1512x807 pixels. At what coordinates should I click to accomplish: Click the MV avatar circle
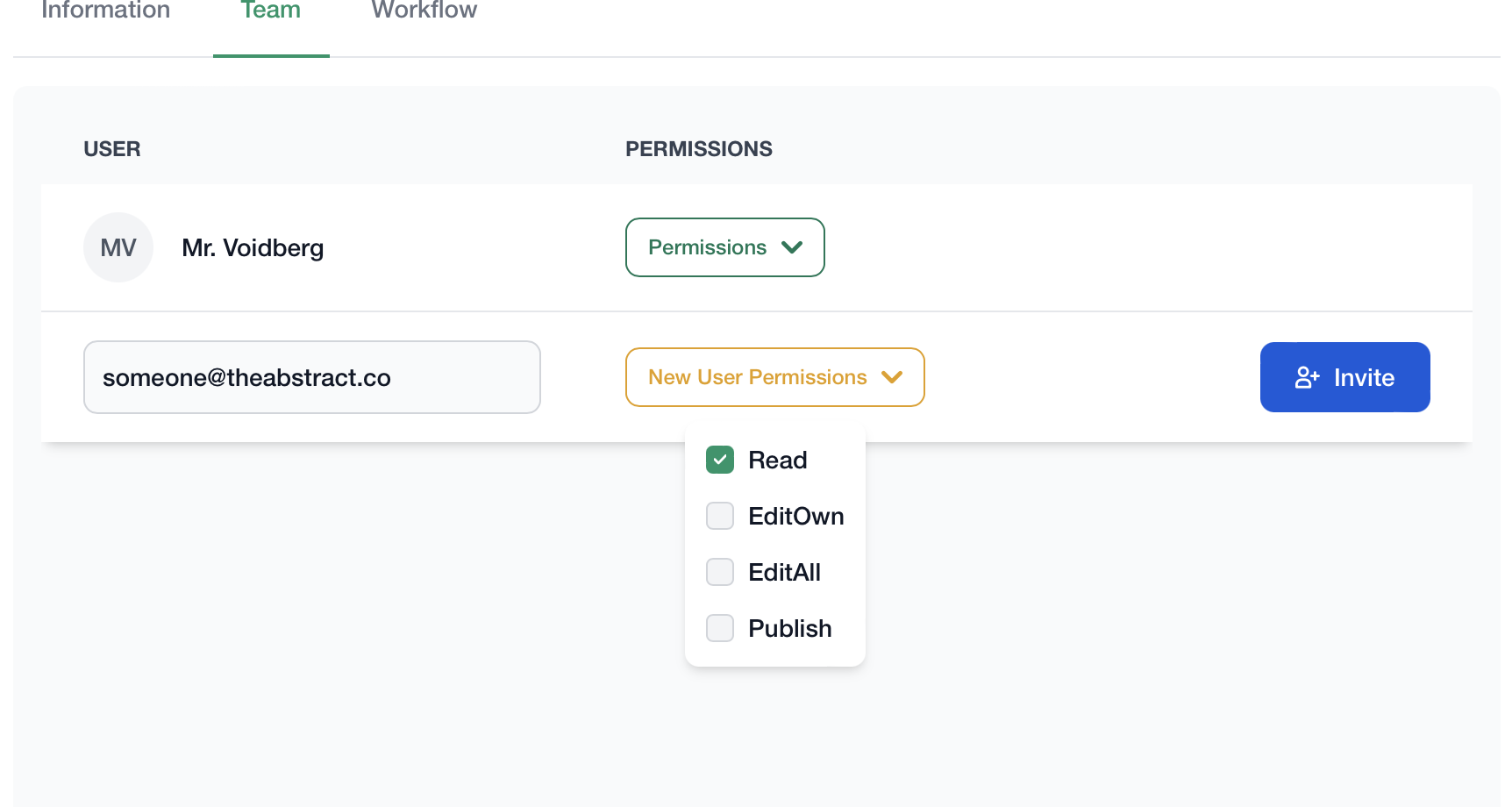[x=118, y=247]
